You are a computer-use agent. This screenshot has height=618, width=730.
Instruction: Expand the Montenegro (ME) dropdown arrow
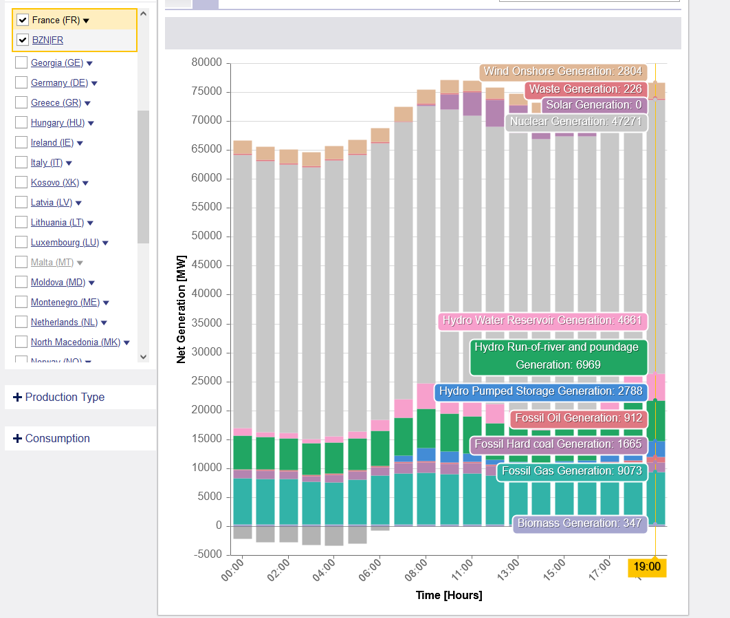106,303
